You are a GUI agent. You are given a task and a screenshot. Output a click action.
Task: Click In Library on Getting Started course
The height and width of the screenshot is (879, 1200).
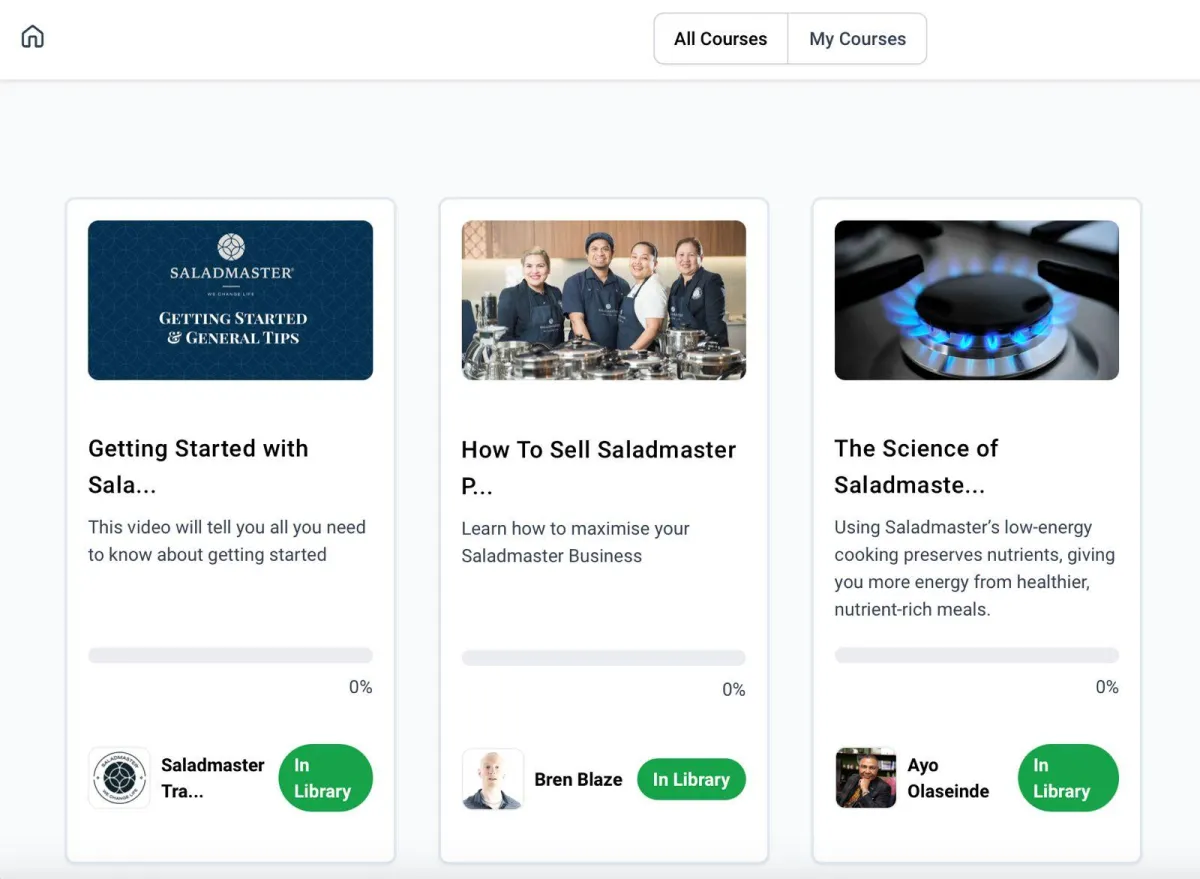point(325,778)
